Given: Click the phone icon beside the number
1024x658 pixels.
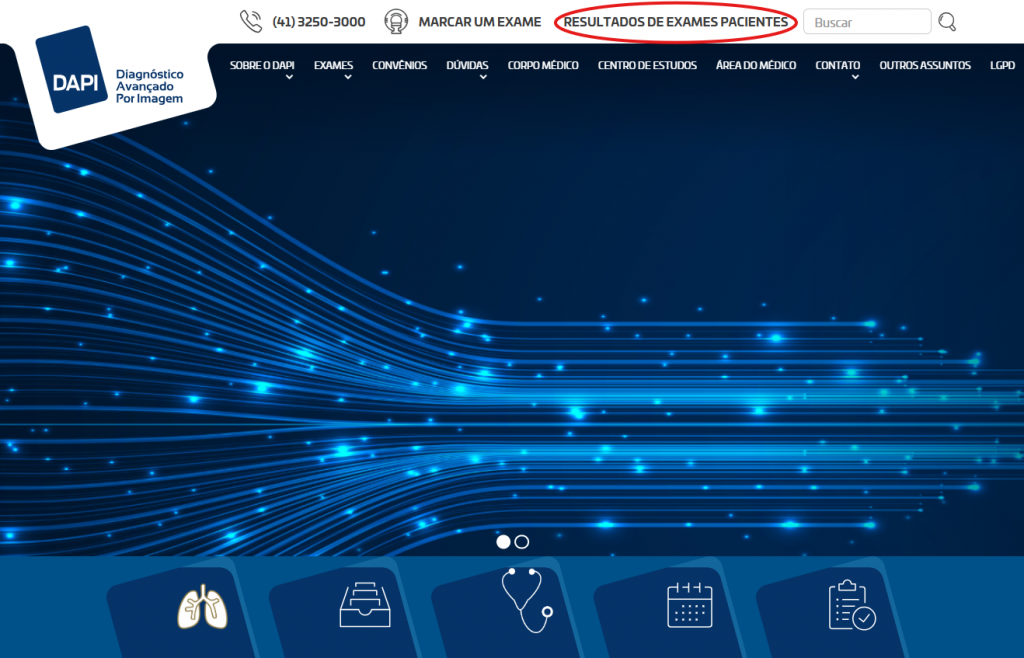Looking at the screenshot, I should tap(250, 21).
